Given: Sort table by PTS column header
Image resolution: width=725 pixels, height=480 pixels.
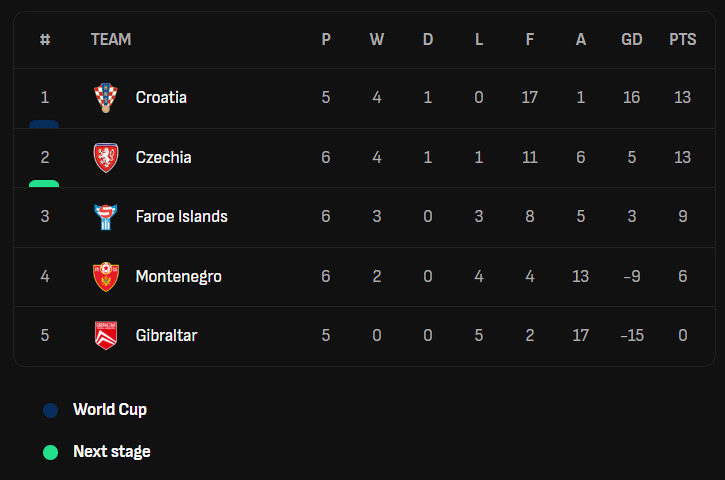Looking at the screenshot, I should coord(682,40).
